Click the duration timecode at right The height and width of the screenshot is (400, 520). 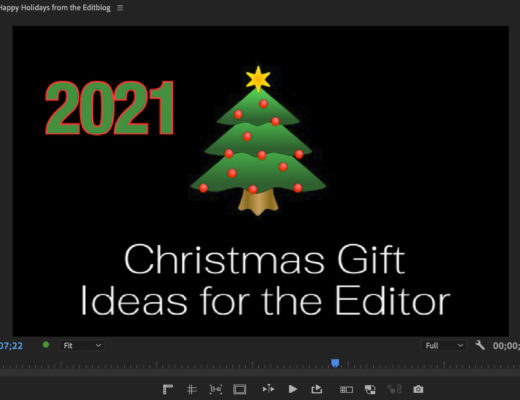click(506, 346)
